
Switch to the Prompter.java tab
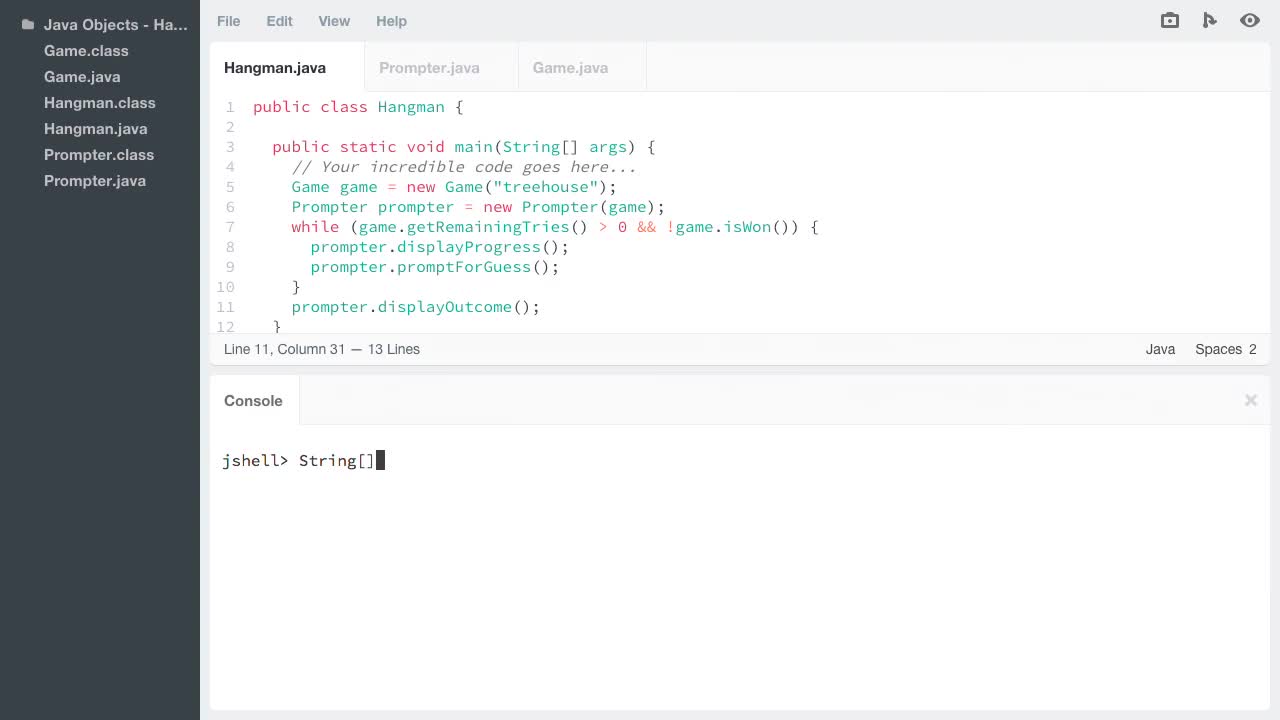click(429, 67)
